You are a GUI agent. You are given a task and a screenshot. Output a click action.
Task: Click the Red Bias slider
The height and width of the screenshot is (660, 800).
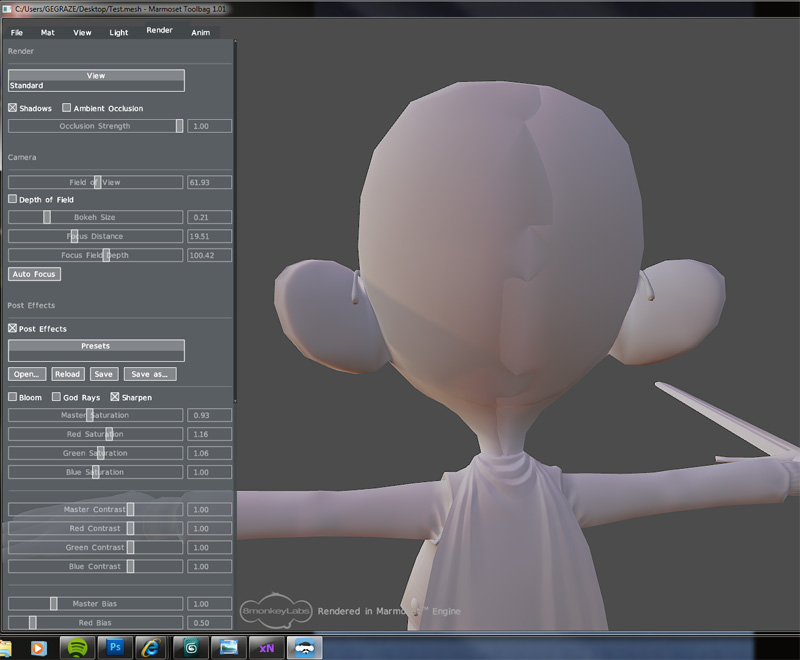coord(95,623)
